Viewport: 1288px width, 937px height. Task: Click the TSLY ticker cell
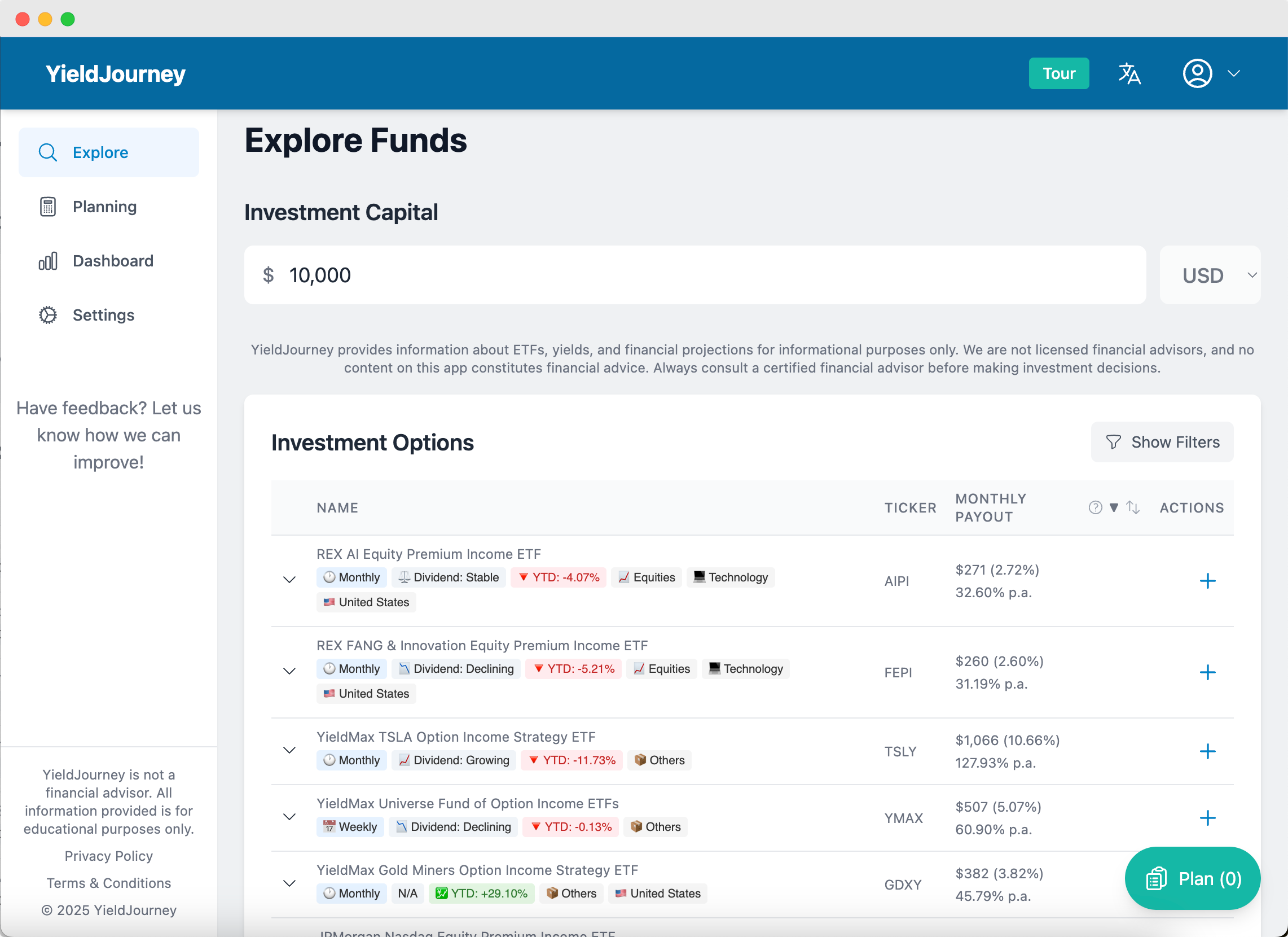click(x=900, y=751)
